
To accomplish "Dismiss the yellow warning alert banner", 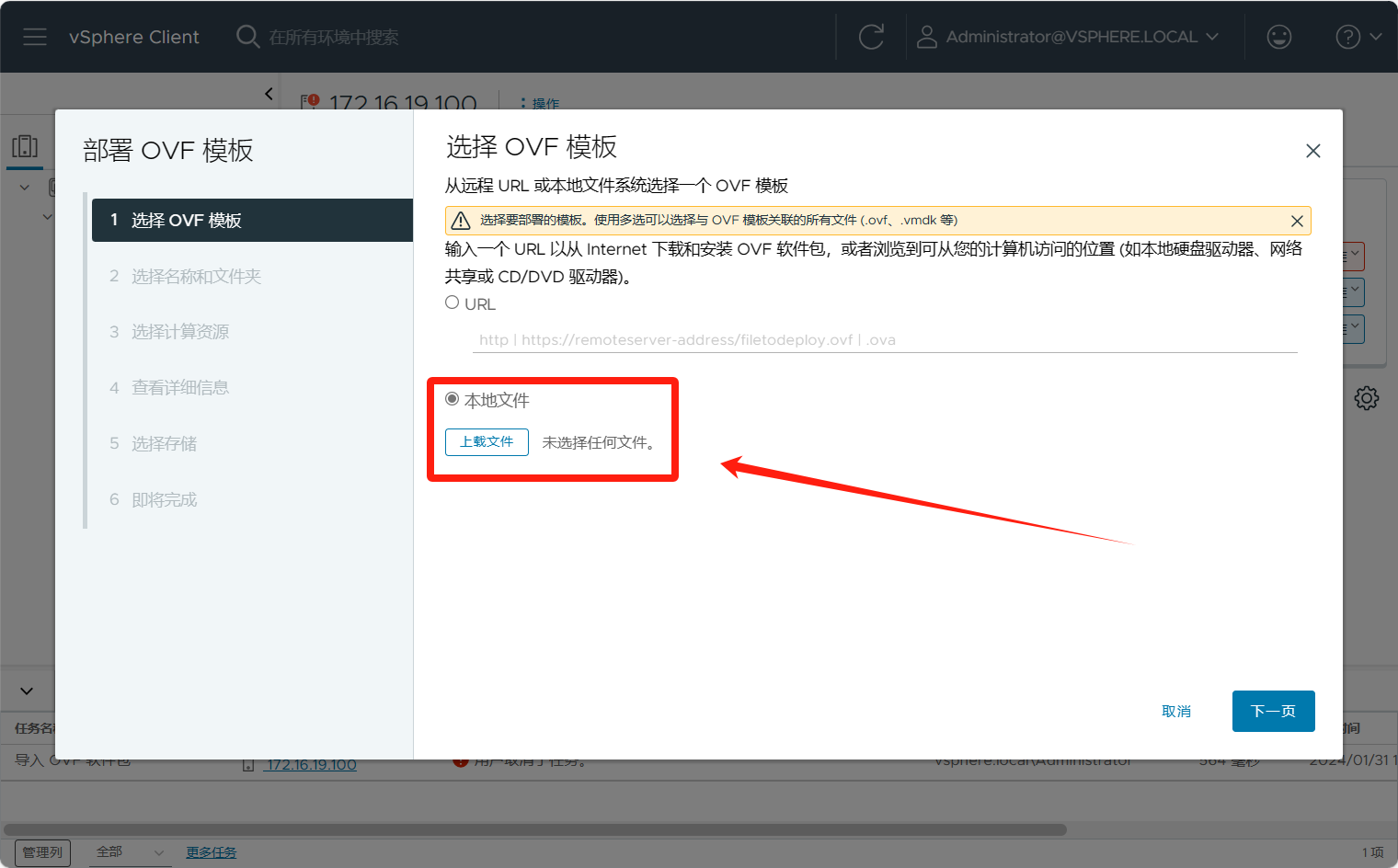I will (x=1297, y=221).
